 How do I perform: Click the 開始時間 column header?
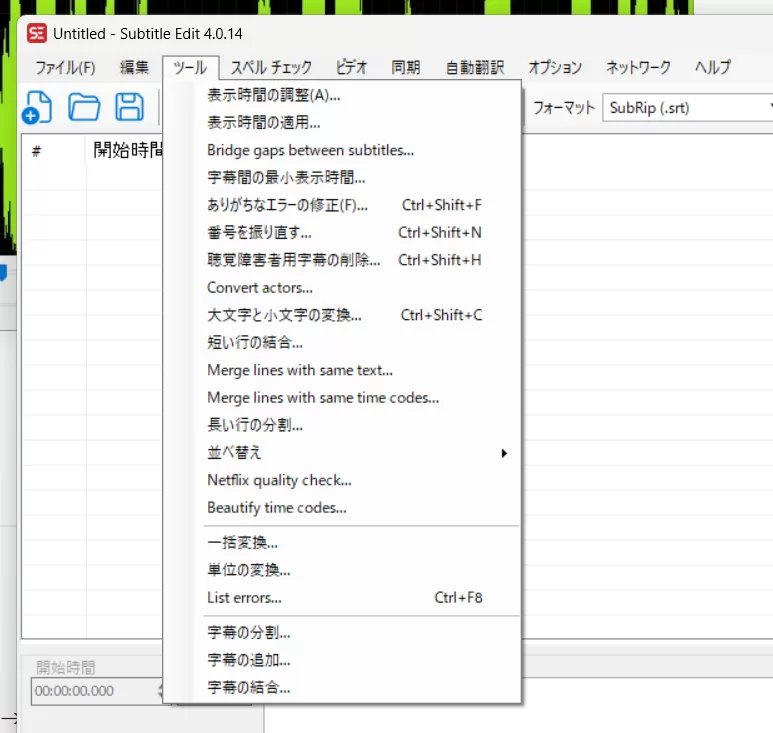[x=126, y=151]
